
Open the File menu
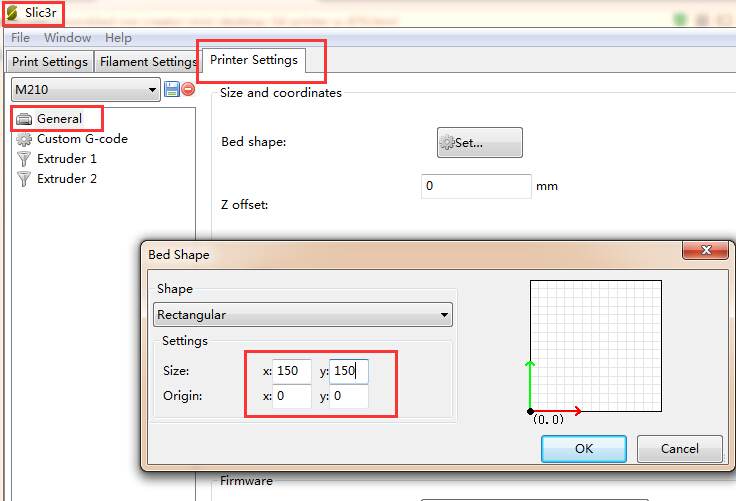coord(20,38)
